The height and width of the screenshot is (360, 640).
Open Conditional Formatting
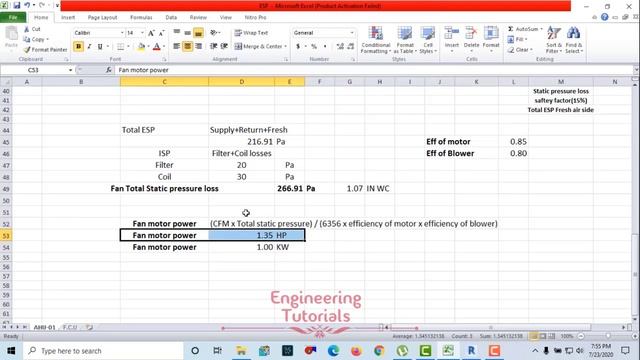pos(376,40)
